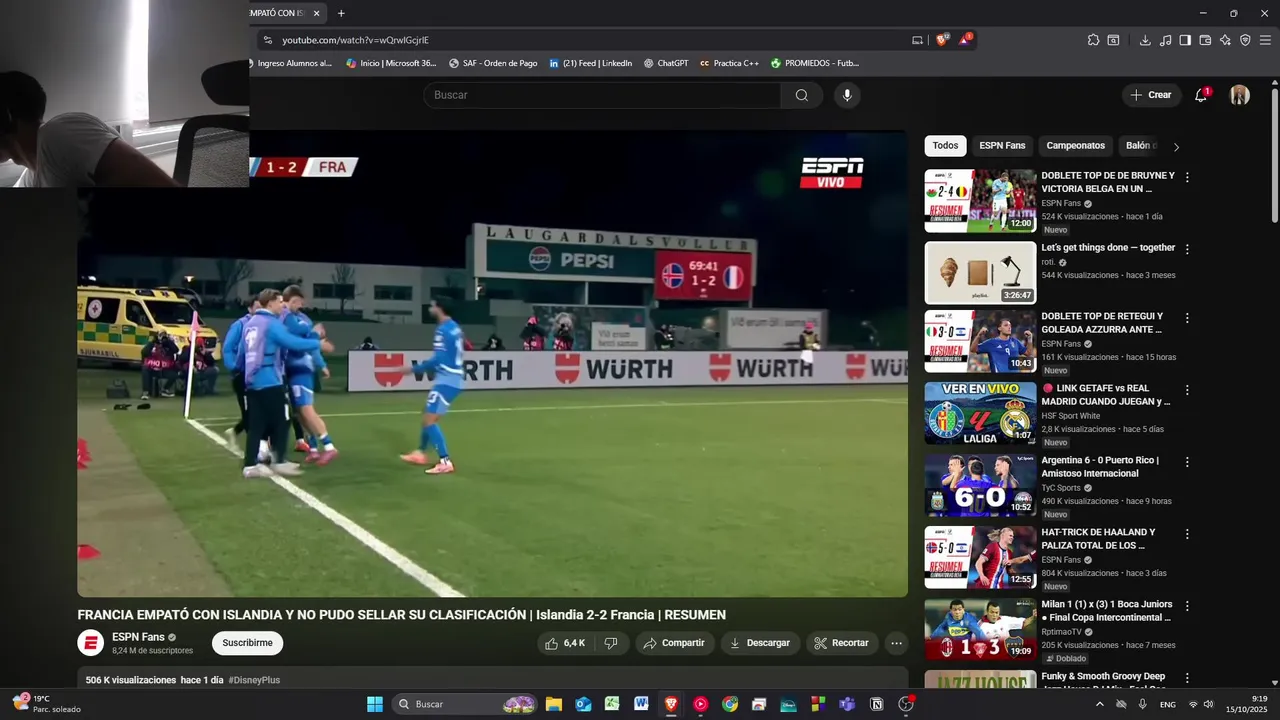Open the YouTube account avatar menu
The height and width of the screenshot is (720, 1280).
coord(1240,95)
